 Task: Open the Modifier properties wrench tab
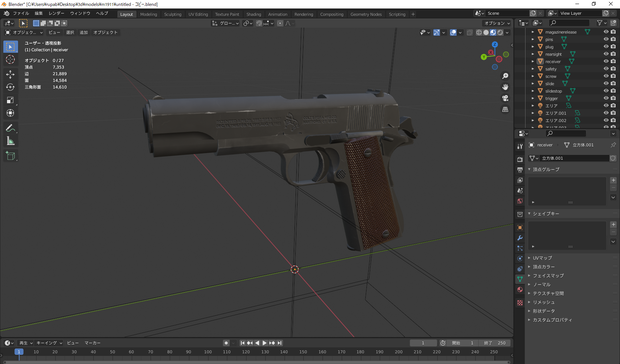tap(520, 238)
